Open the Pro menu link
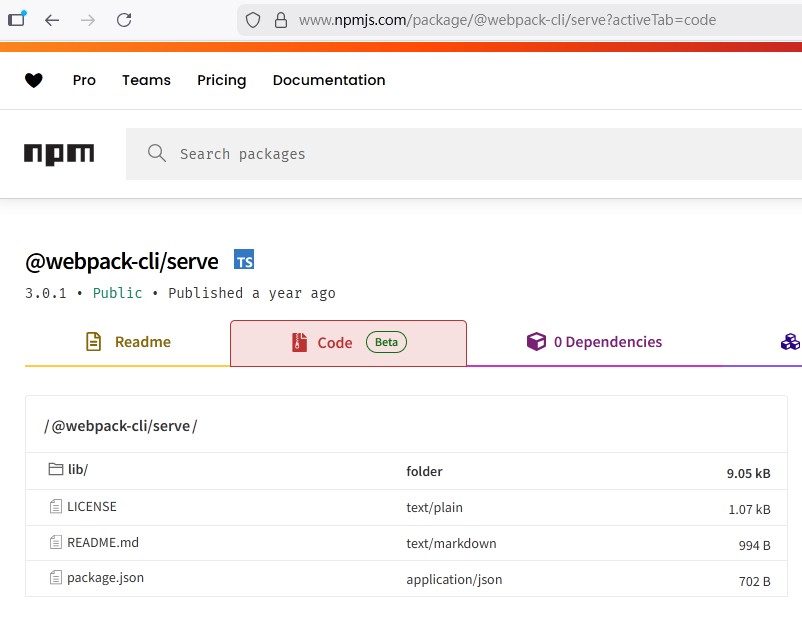The image size is (802, 623). [x=84, y=80]
